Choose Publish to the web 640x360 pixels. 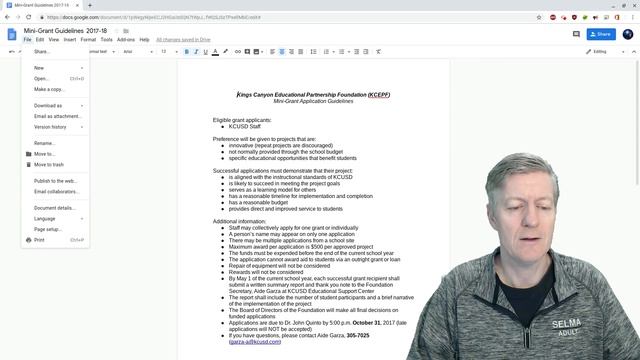56,181
